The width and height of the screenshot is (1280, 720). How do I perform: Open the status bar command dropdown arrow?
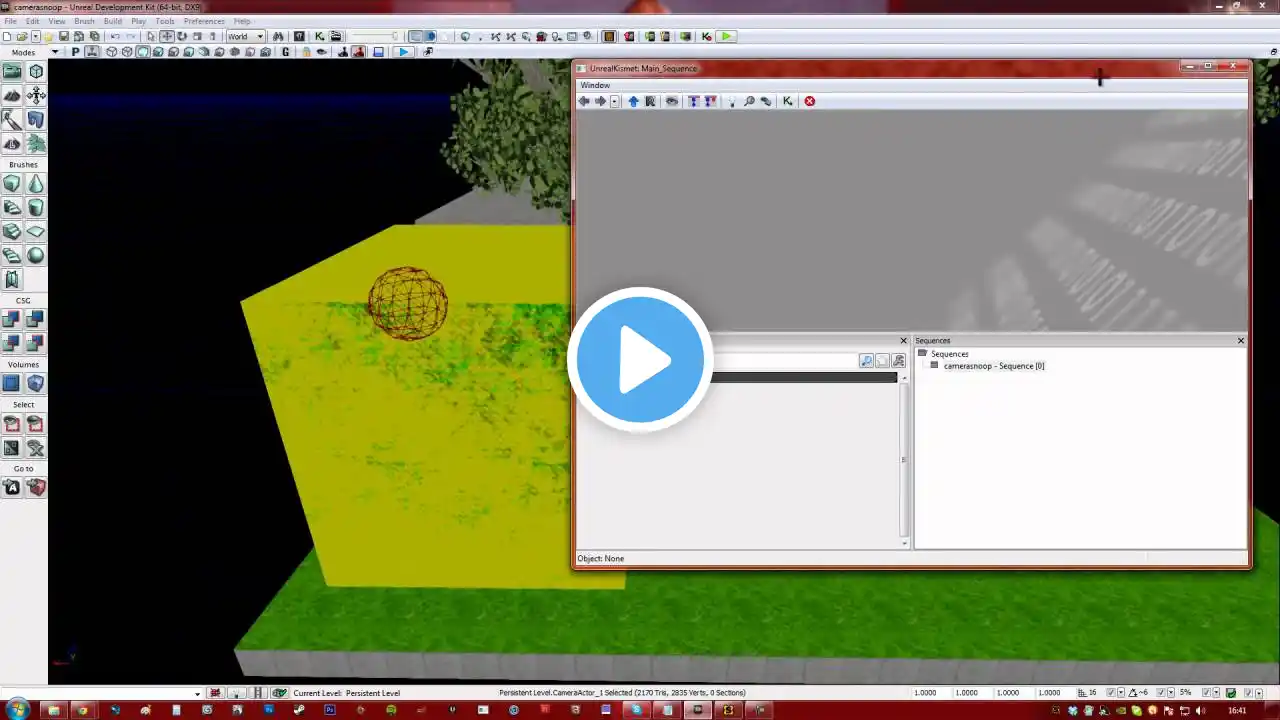click(x=197, y=693)
